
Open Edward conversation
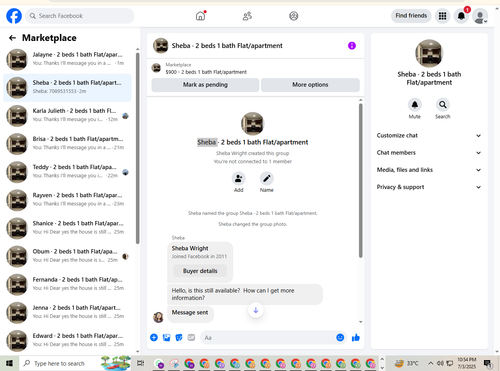(x=67, y=340)
